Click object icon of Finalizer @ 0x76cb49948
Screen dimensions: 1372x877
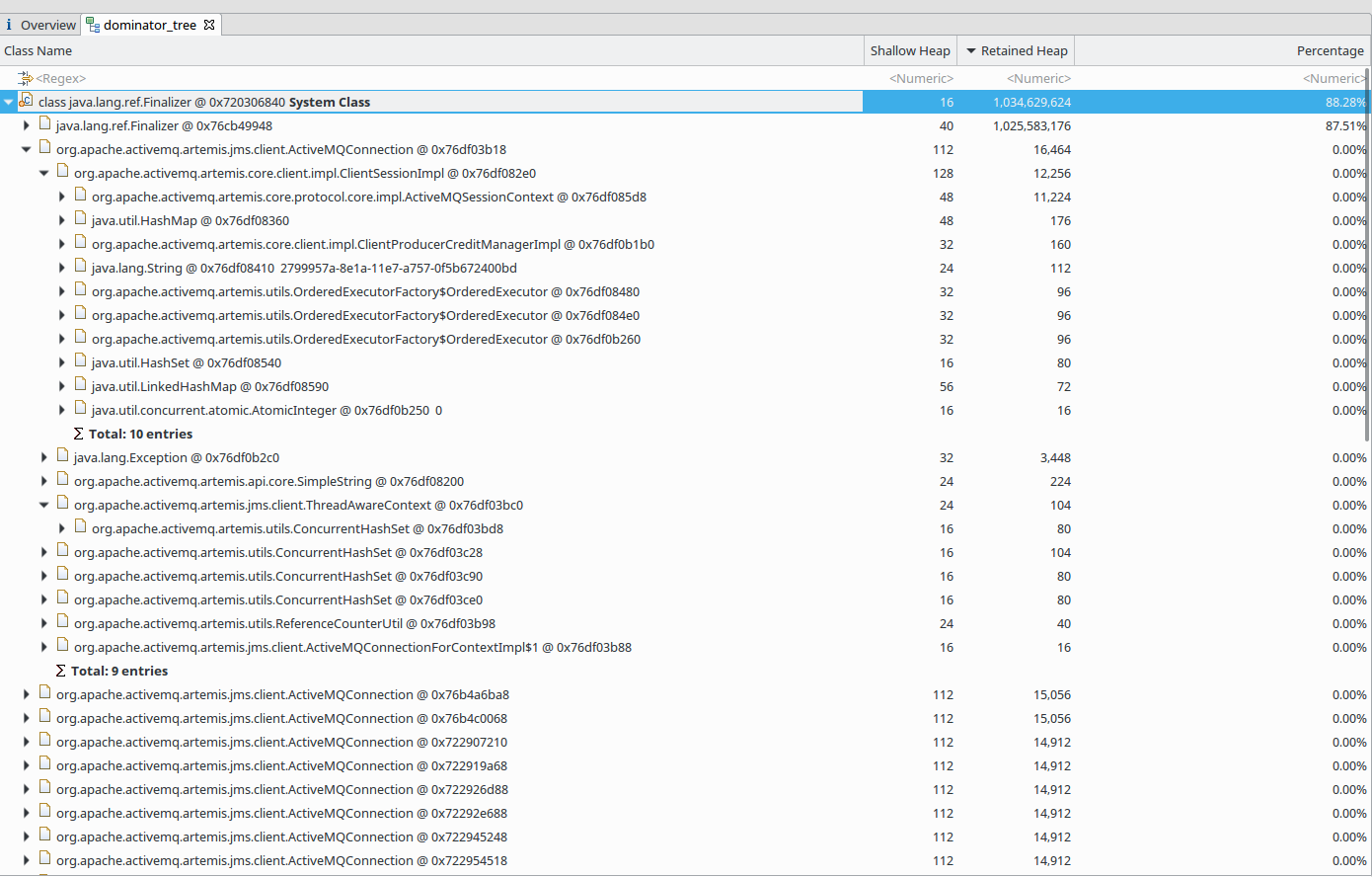tap(44, 124)
